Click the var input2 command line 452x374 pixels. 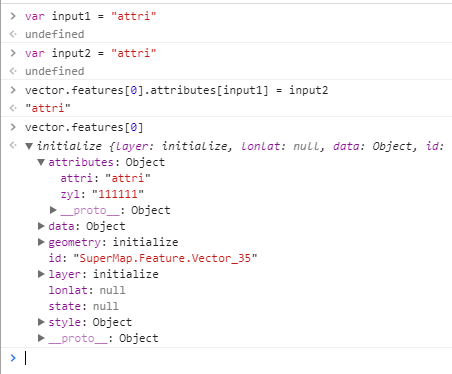[x=91, y=53]
